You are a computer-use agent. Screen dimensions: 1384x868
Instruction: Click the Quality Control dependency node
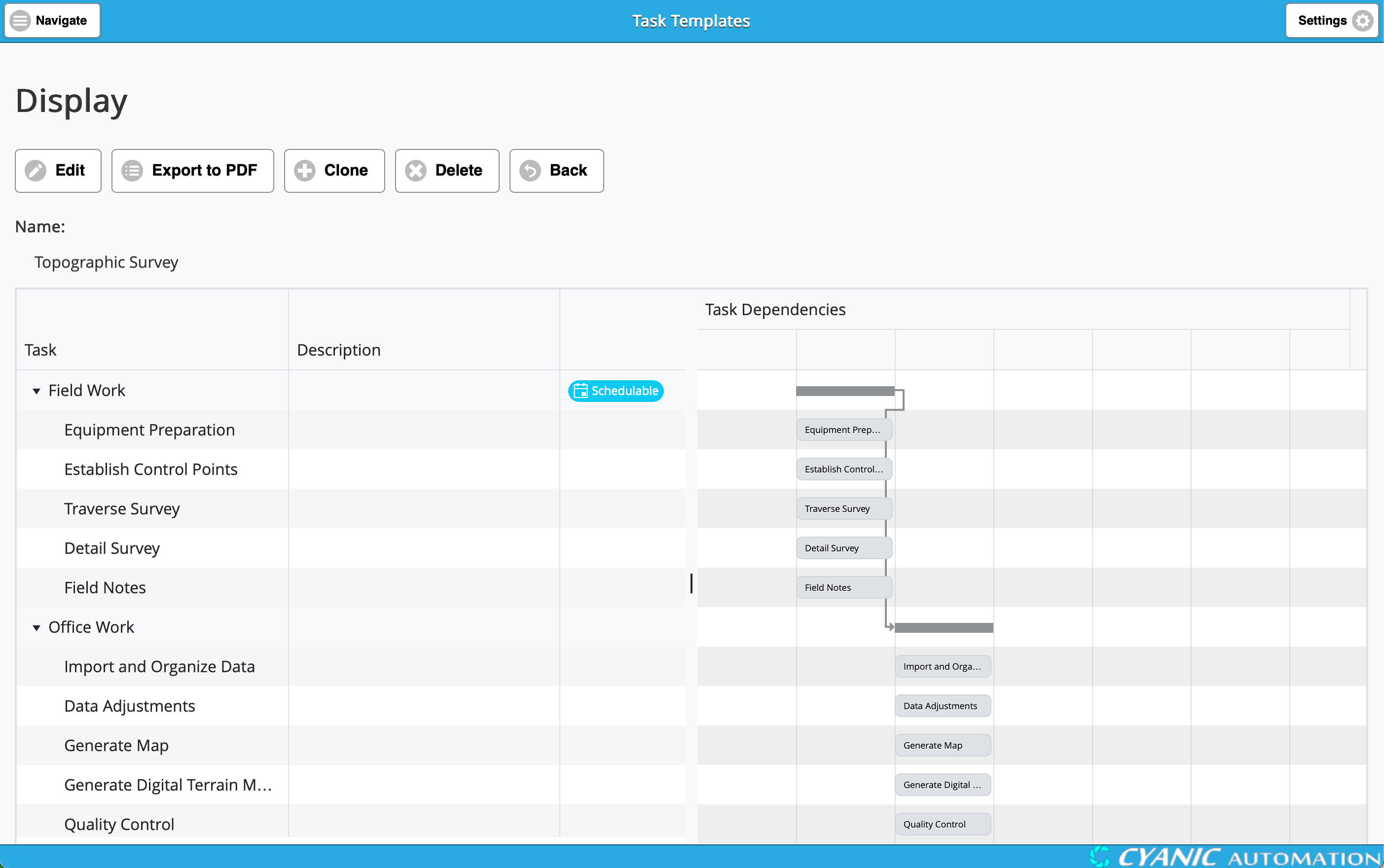[943, 824]
